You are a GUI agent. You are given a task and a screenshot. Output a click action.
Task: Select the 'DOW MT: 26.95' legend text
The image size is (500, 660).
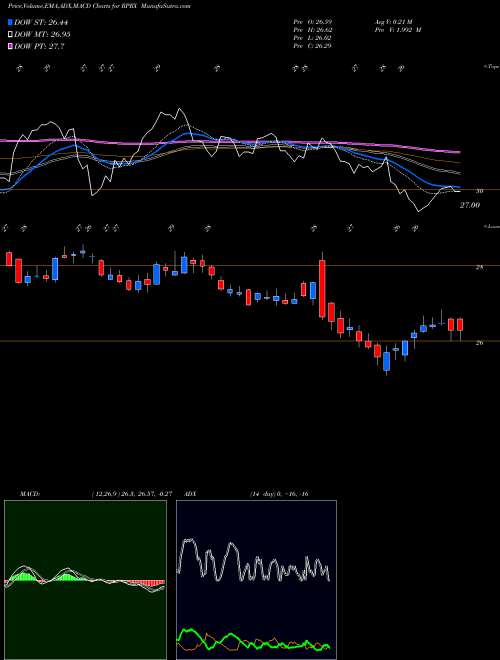43,35
